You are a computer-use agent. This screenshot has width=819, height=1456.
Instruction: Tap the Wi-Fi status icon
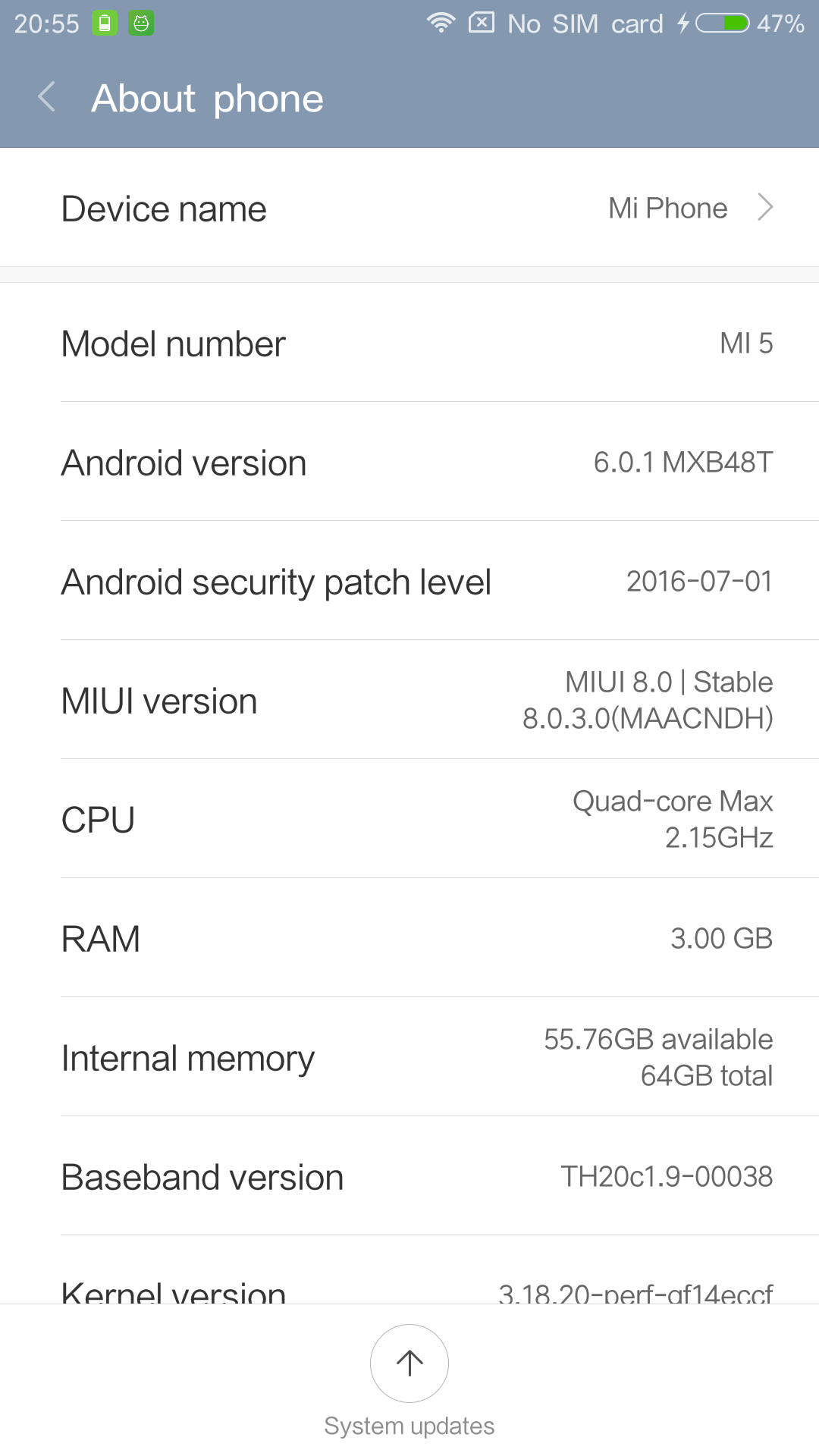441,23
